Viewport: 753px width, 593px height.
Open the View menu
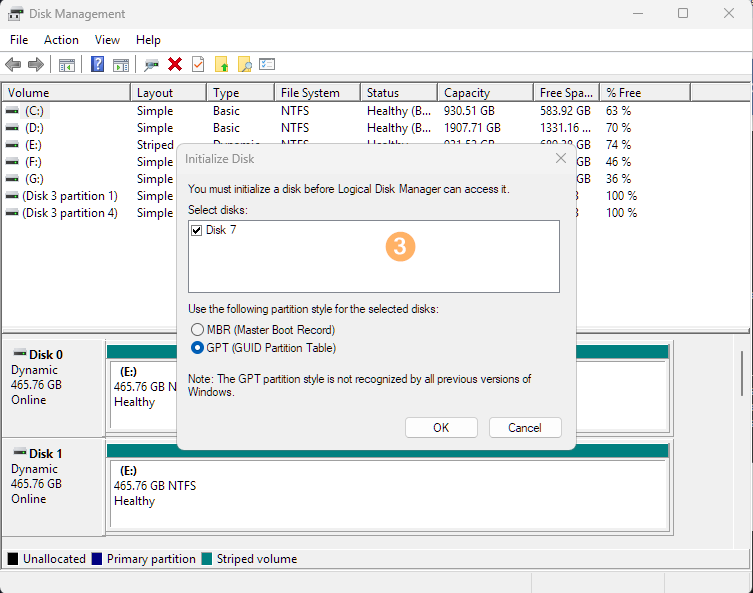click(x=107, y=40)
